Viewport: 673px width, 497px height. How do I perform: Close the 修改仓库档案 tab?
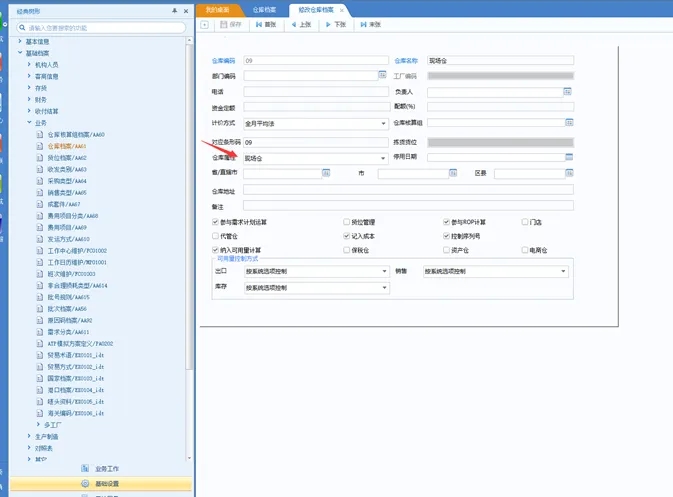(x=342, y=10)
